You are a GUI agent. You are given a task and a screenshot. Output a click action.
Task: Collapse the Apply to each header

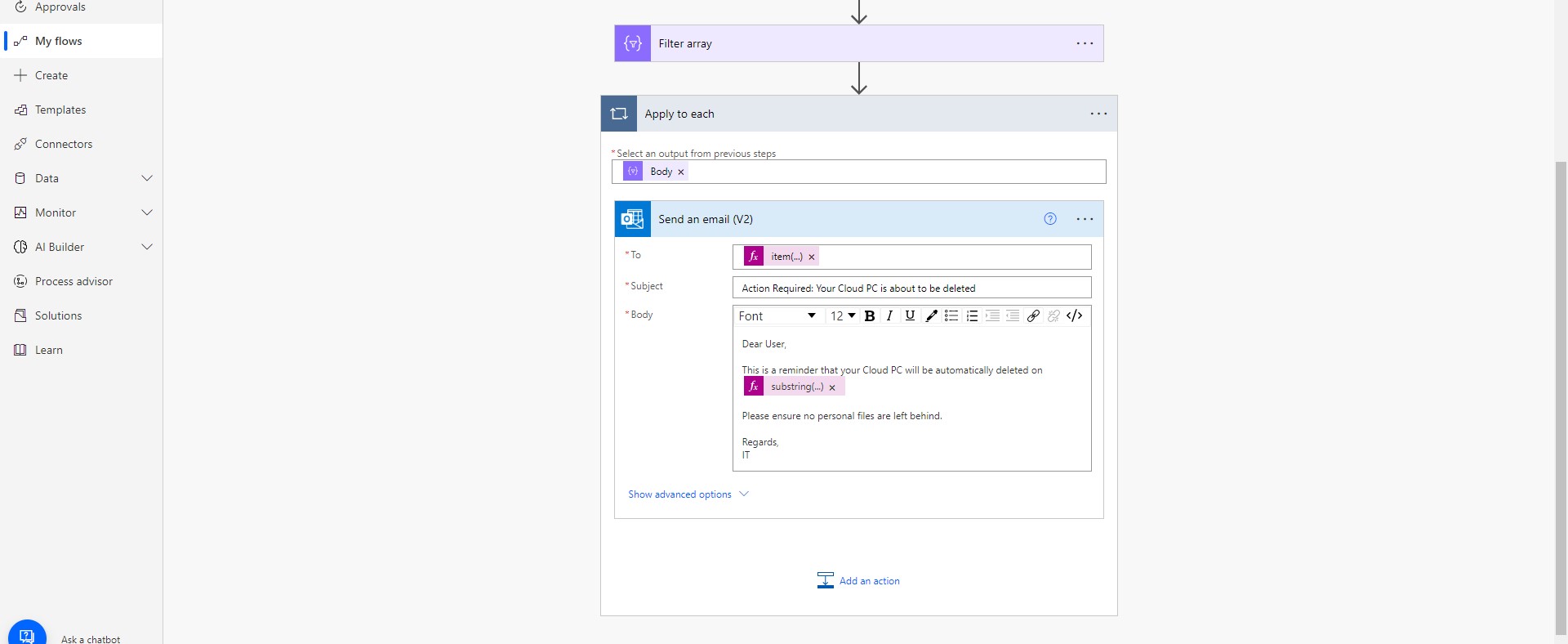click(858, 114)
